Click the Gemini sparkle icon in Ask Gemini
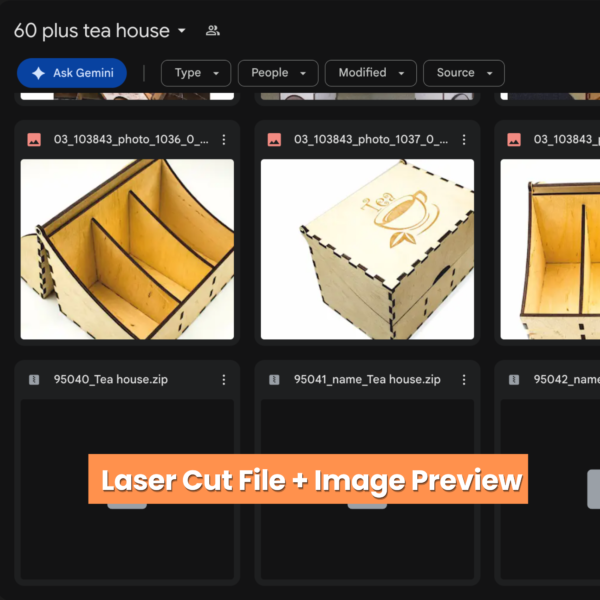Image resolution: width=600 pixels, height=600 pixels. tap(39, 73)
